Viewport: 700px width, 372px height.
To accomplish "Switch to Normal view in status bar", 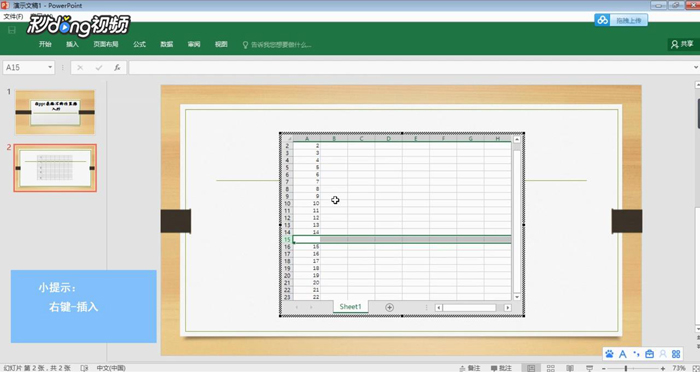I will pyautogui.click(x=531, y=368).
